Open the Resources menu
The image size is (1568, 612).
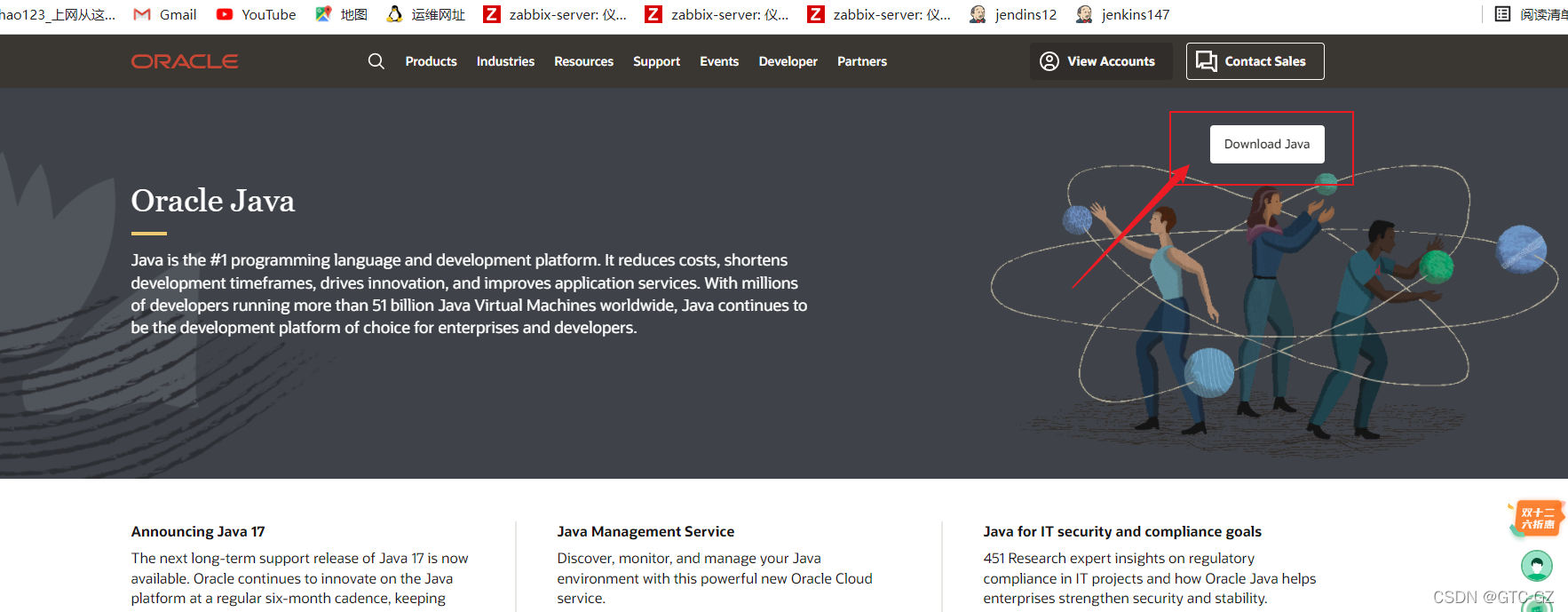pyautogui.click(x=584, y=61)
